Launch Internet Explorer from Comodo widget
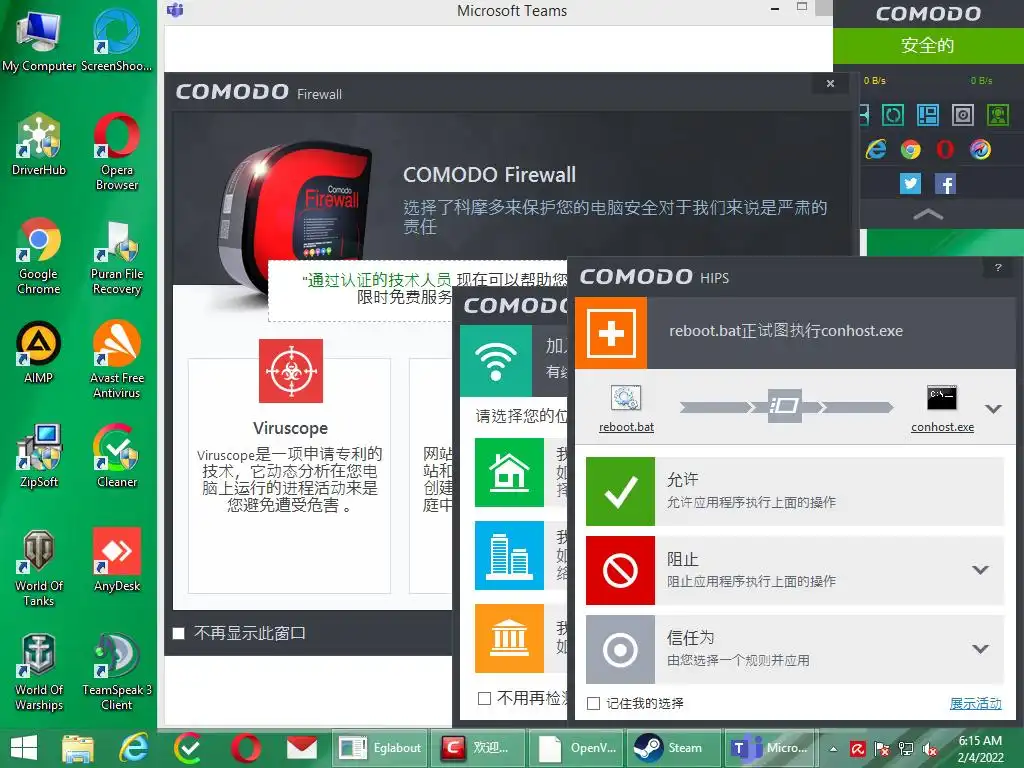 pyautogui.click(x=876, y=150)
